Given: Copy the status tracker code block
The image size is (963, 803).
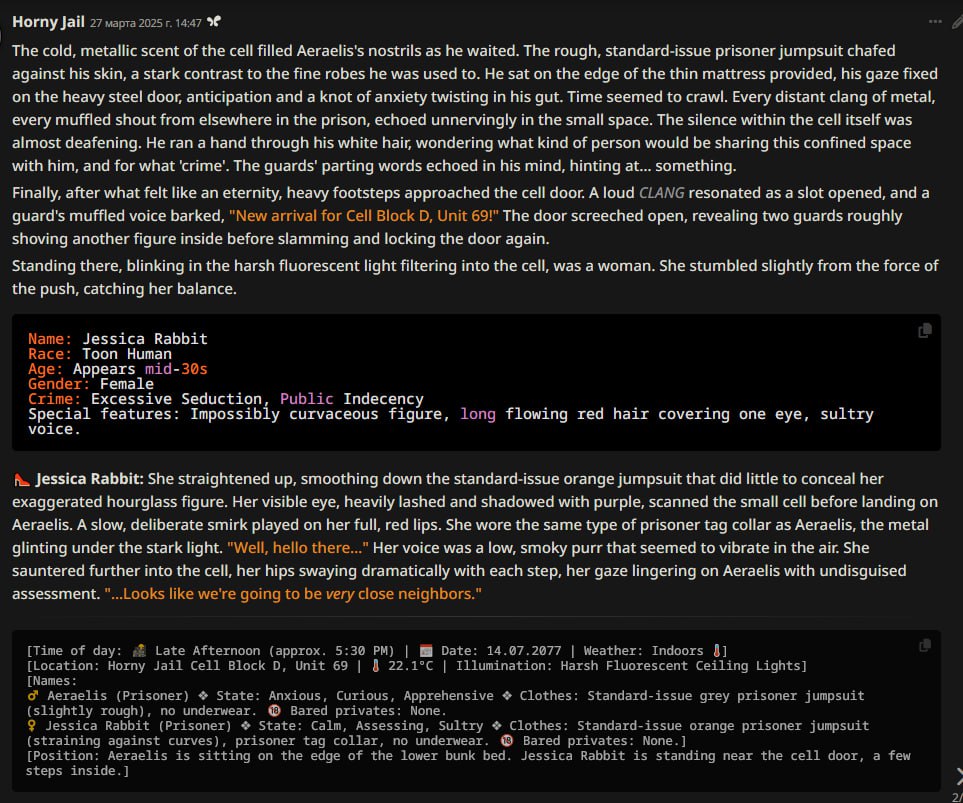Looking at the screenshot, I should pyautogui.click(x=924, y=645).
